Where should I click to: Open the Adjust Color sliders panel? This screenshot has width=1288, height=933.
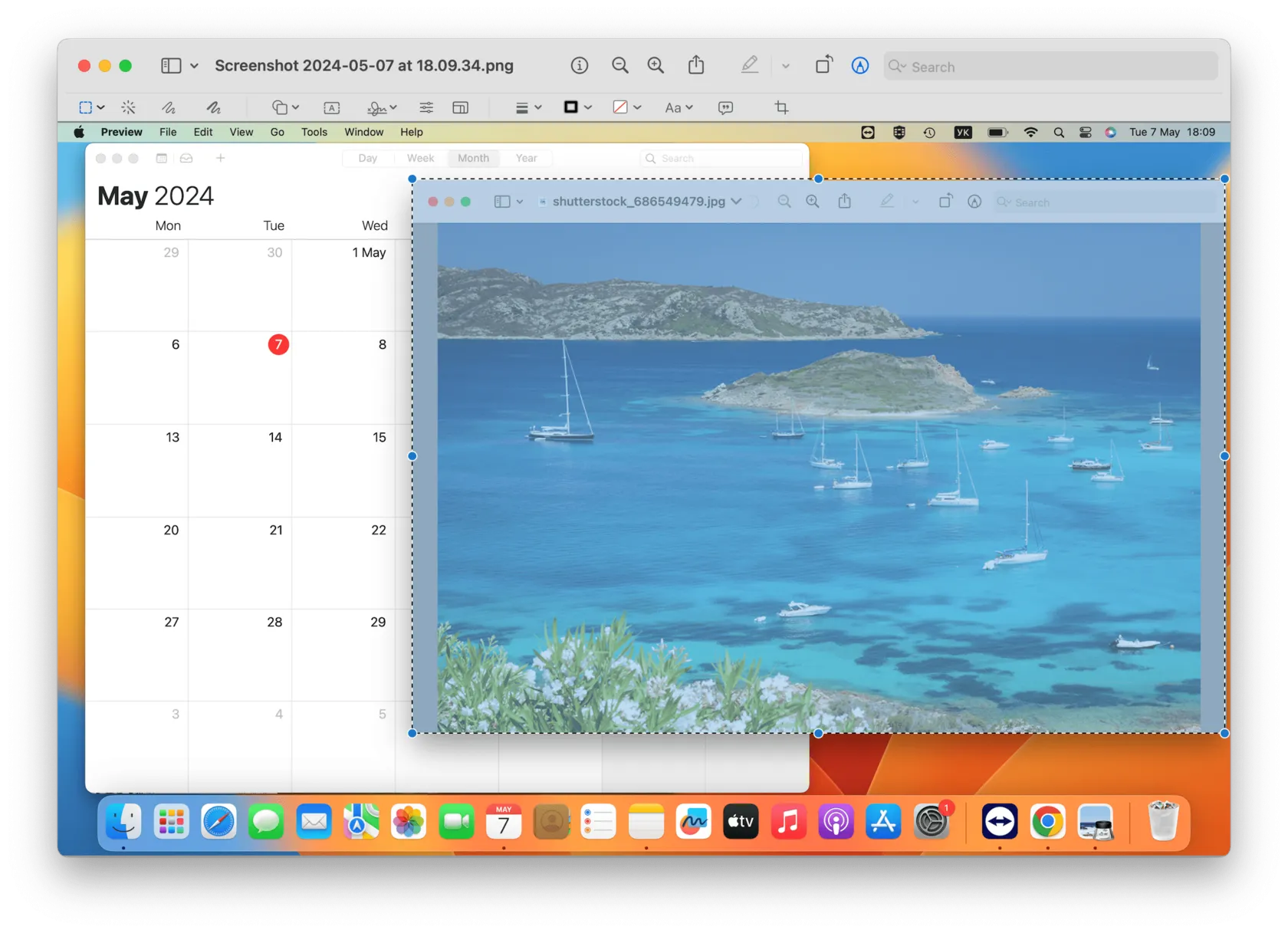pos(426,107)
